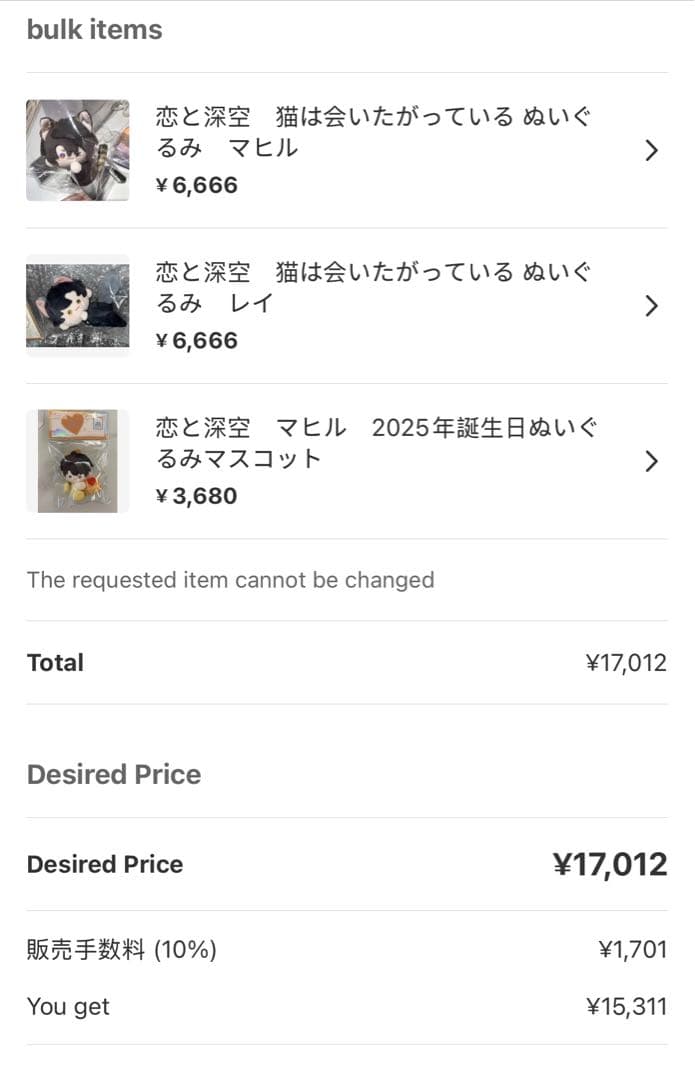Open the 猫は会いたがっている ぬいぐるみ レイ listing title
This screenshot has height=1080, width=695.
click(373, 288)
